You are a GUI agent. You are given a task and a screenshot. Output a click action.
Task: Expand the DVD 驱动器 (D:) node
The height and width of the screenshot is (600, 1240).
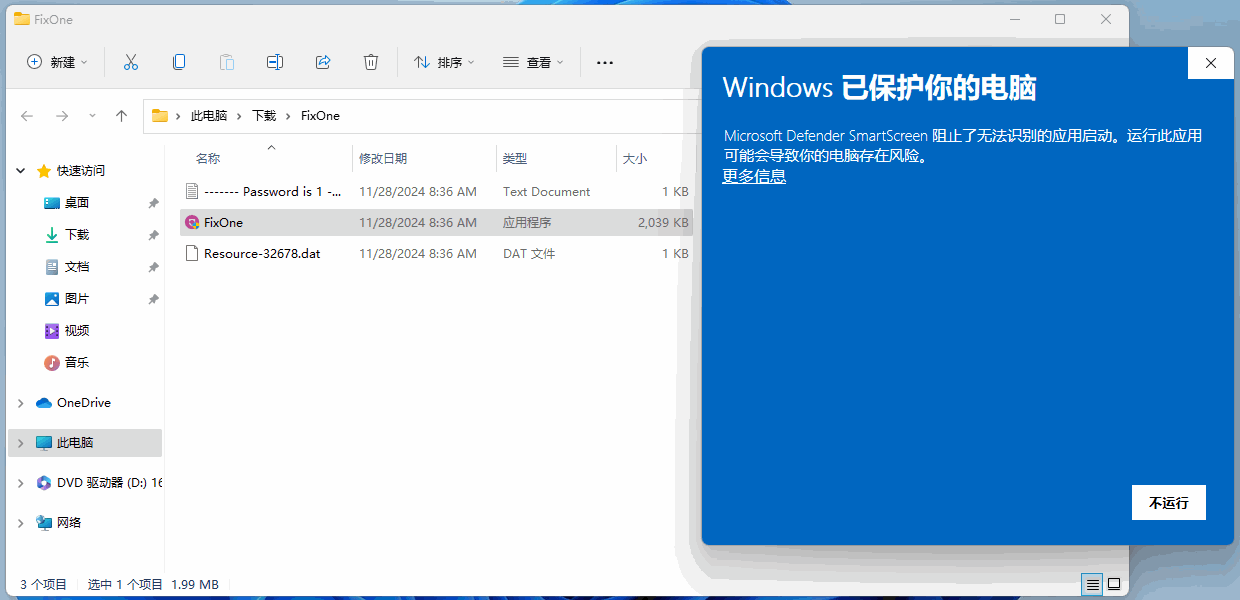click(x=21, y=483)
